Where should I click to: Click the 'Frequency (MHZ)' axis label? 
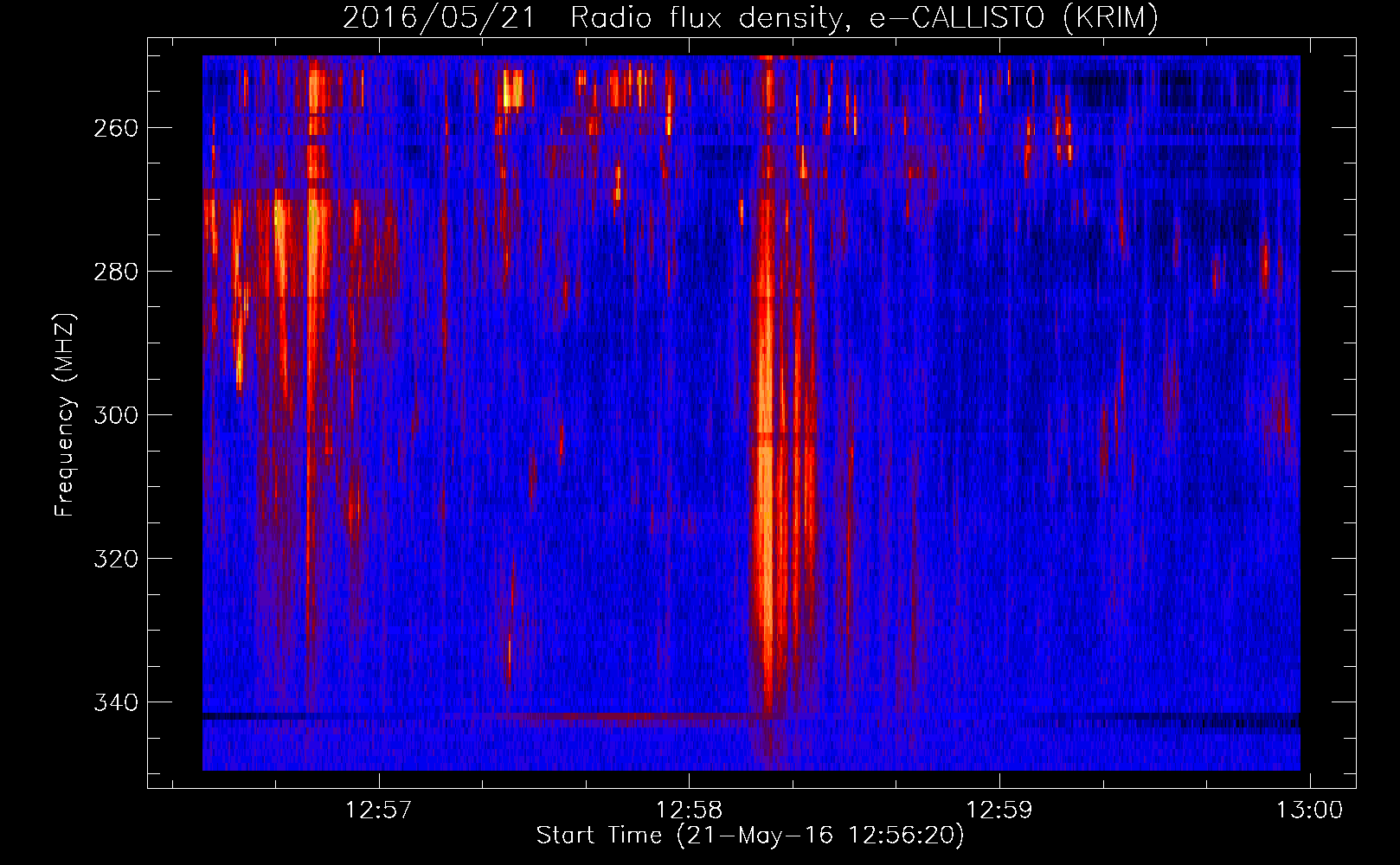click(65, 414)
